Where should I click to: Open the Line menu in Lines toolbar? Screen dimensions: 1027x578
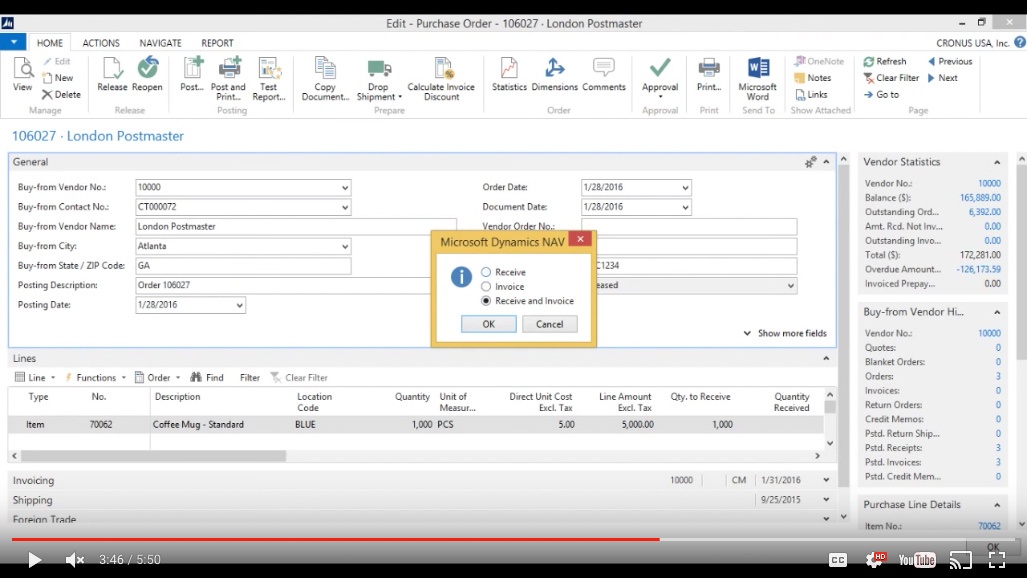(x=35, y=377)
